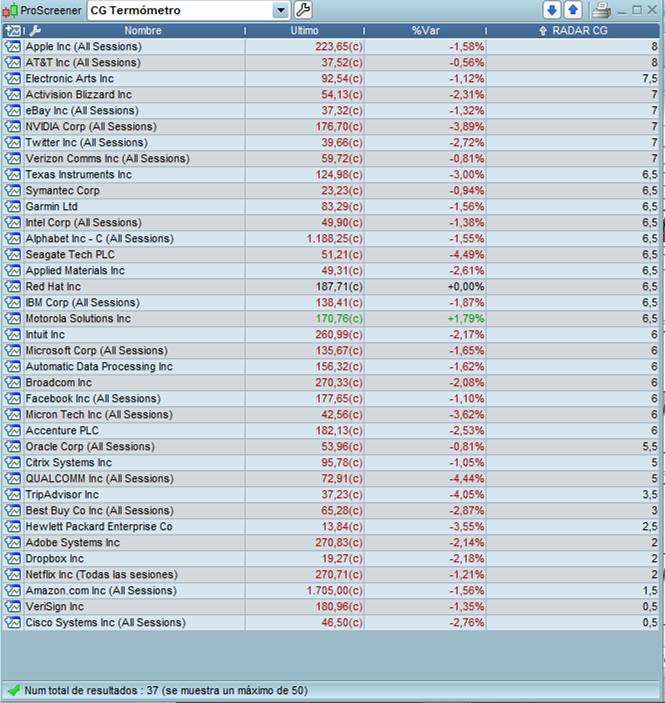
Task: Open the chart icon for Apple Inc
Action: (x=13, y=47)
